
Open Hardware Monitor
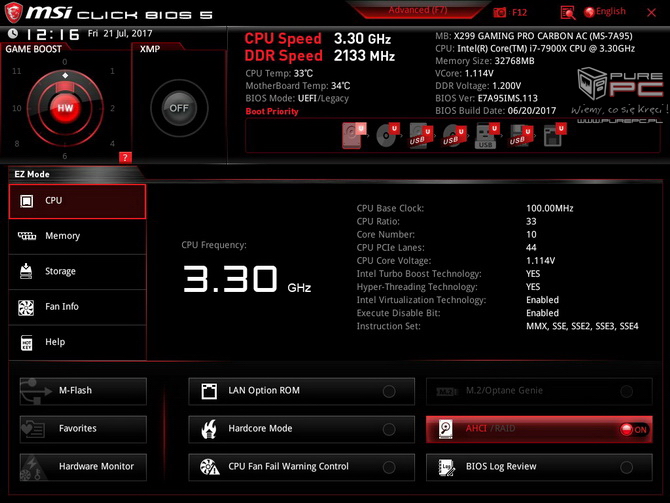point(83,467)
